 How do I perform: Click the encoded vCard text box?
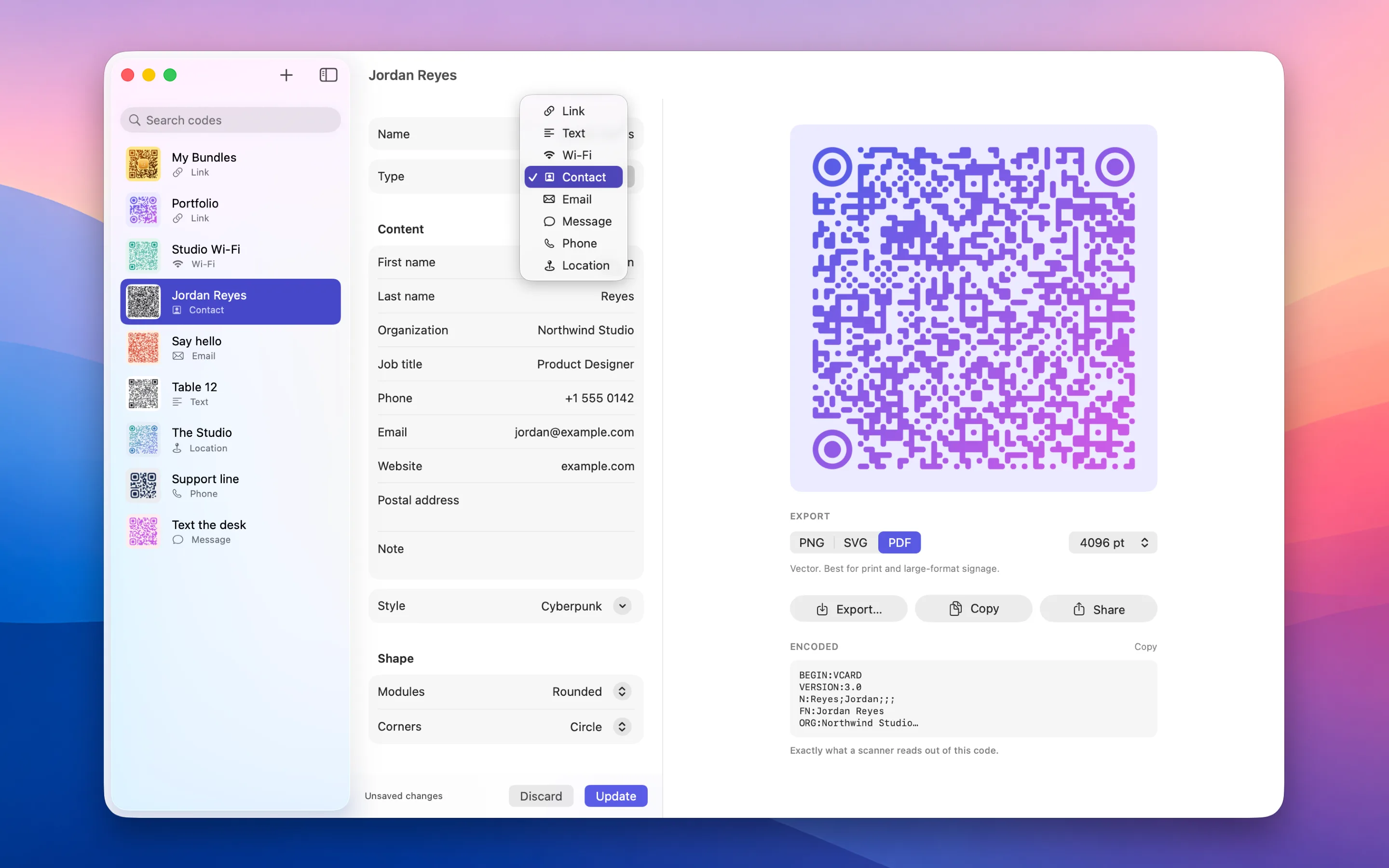pyautogui.click(x=973, y=699)
